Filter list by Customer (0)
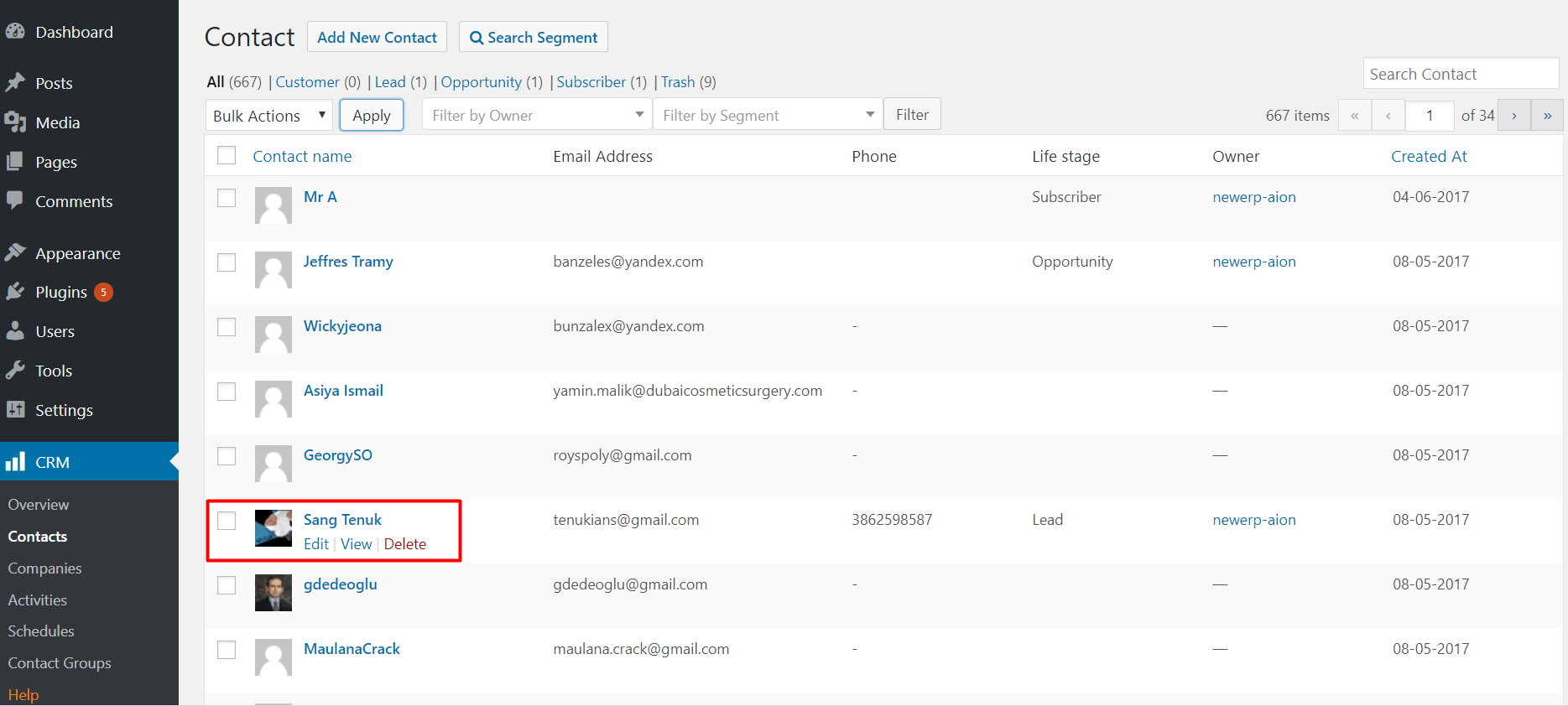Screen dimensions: 1568x706 318,82
